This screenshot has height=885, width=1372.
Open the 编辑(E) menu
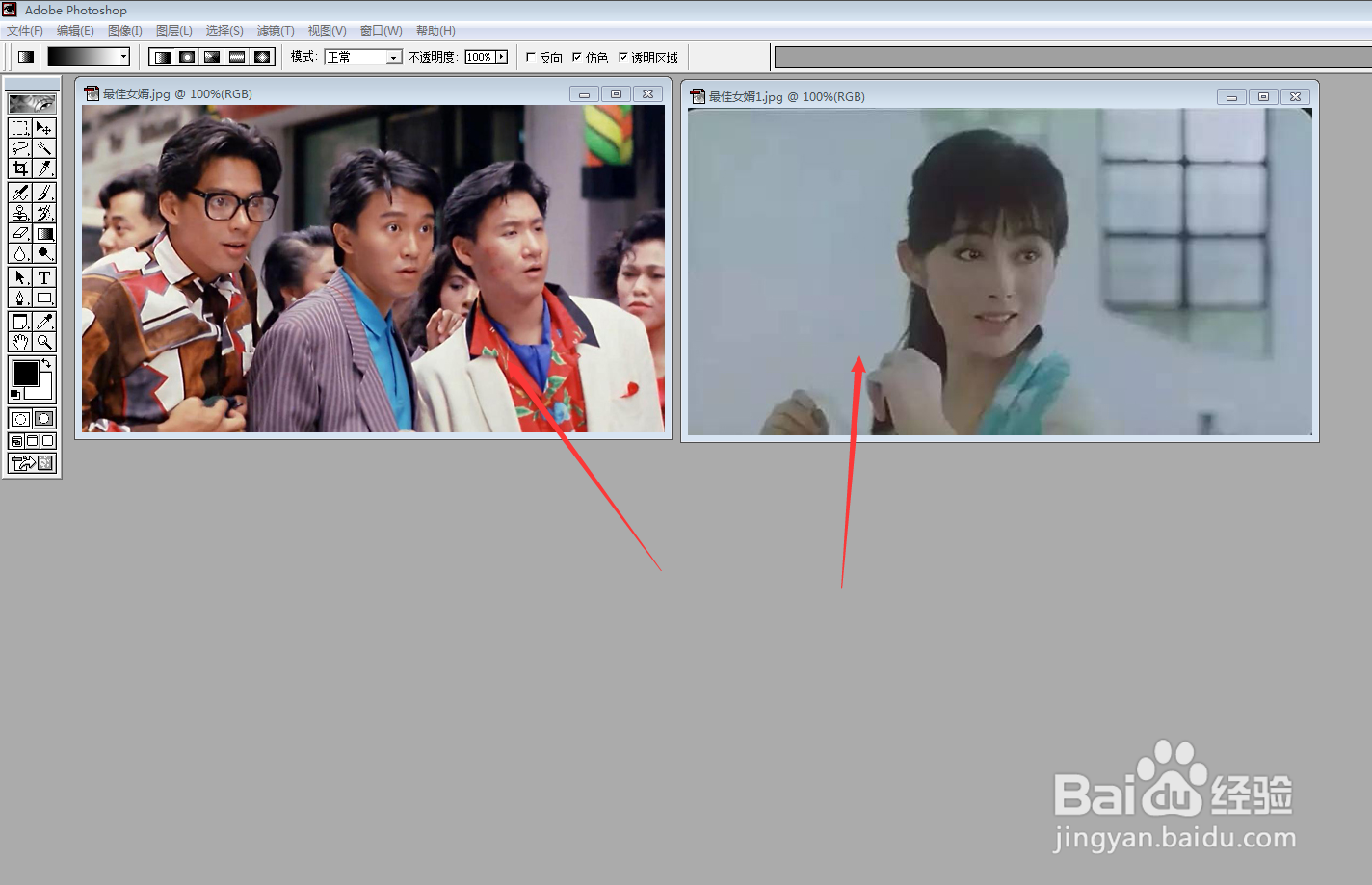75,31
